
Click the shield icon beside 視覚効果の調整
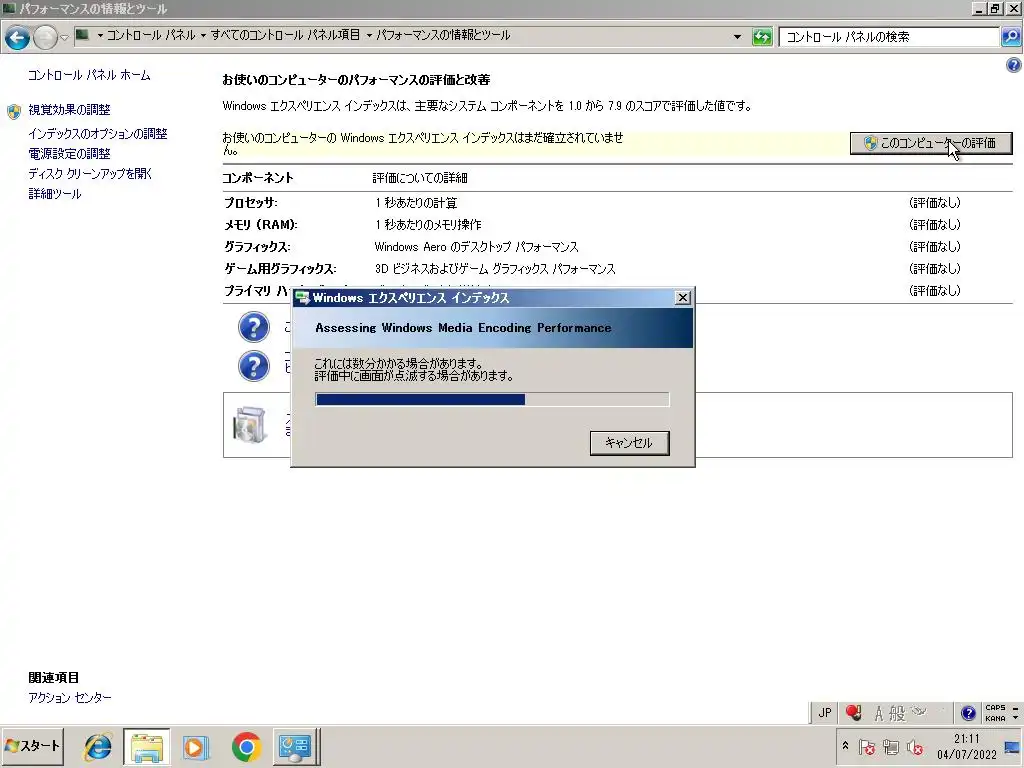click(14, 111)
